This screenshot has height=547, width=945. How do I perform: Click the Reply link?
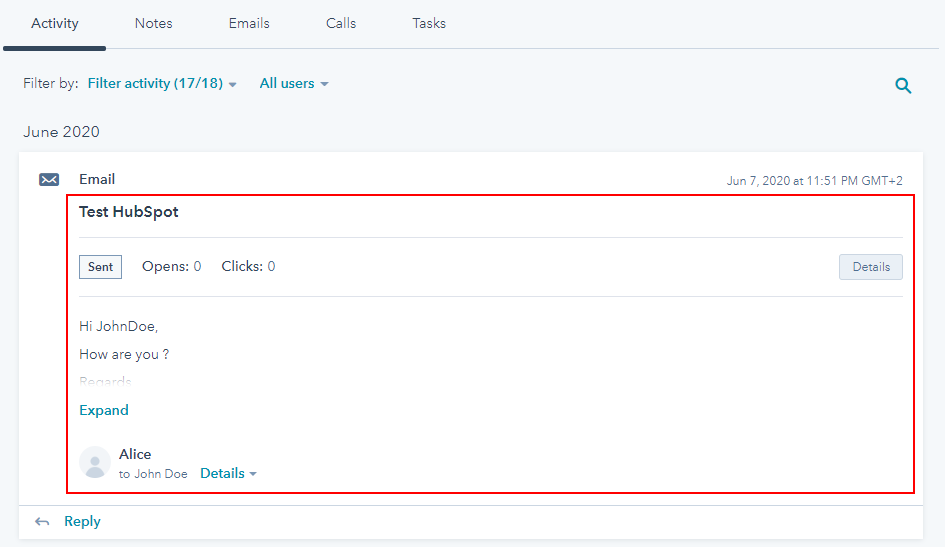(82, 521)
